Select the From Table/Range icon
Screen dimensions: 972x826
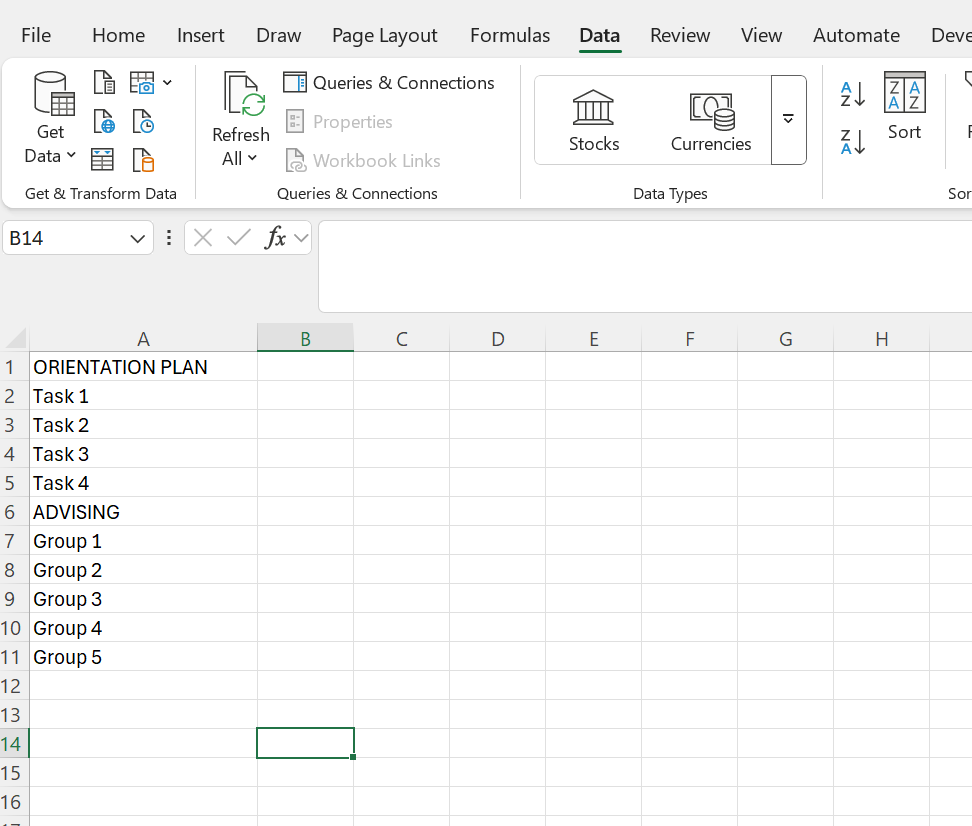coord(104,158)
